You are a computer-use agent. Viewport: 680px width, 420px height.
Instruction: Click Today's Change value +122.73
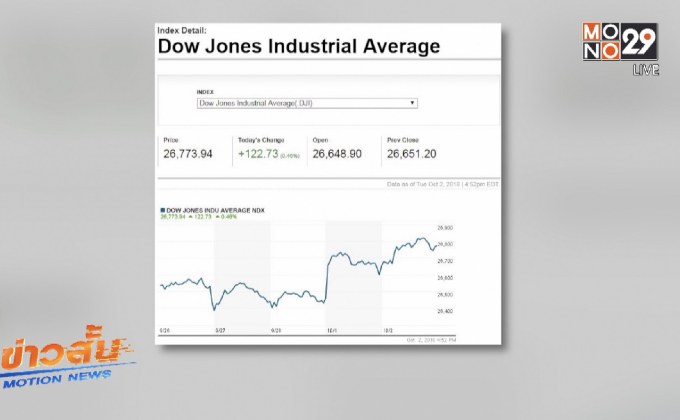(261, 154)
